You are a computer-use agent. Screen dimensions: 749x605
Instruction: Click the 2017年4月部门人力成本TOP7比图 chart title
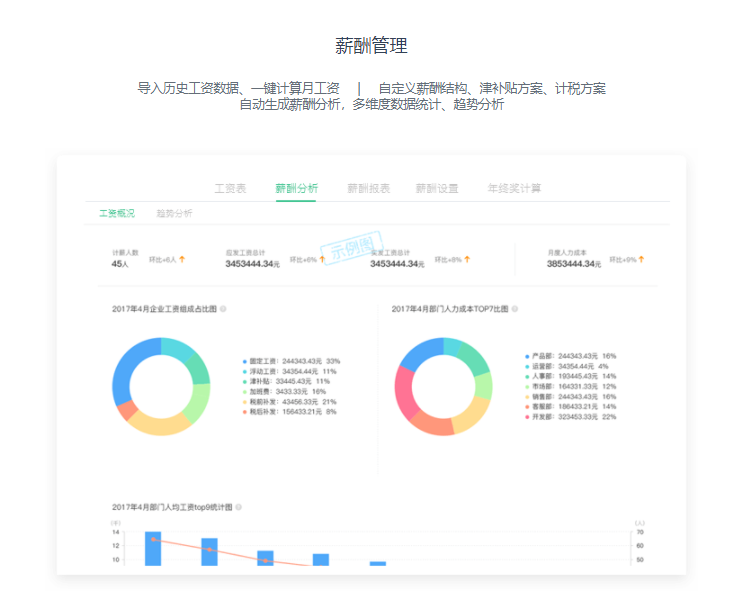click(x=450, y=309)
